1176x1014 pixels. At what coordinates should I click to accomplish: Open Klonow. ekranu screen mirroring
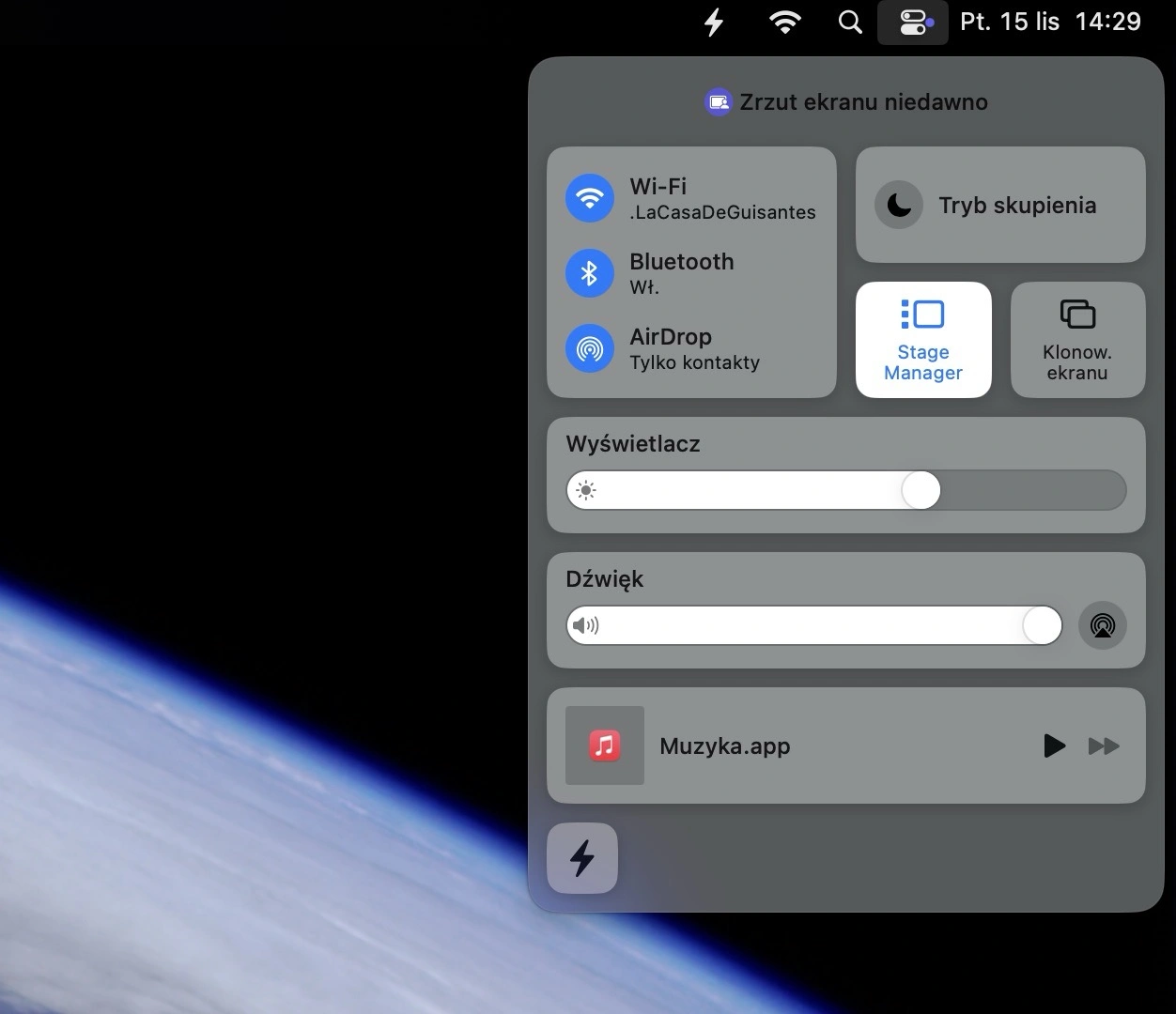tap(1077, 340)
